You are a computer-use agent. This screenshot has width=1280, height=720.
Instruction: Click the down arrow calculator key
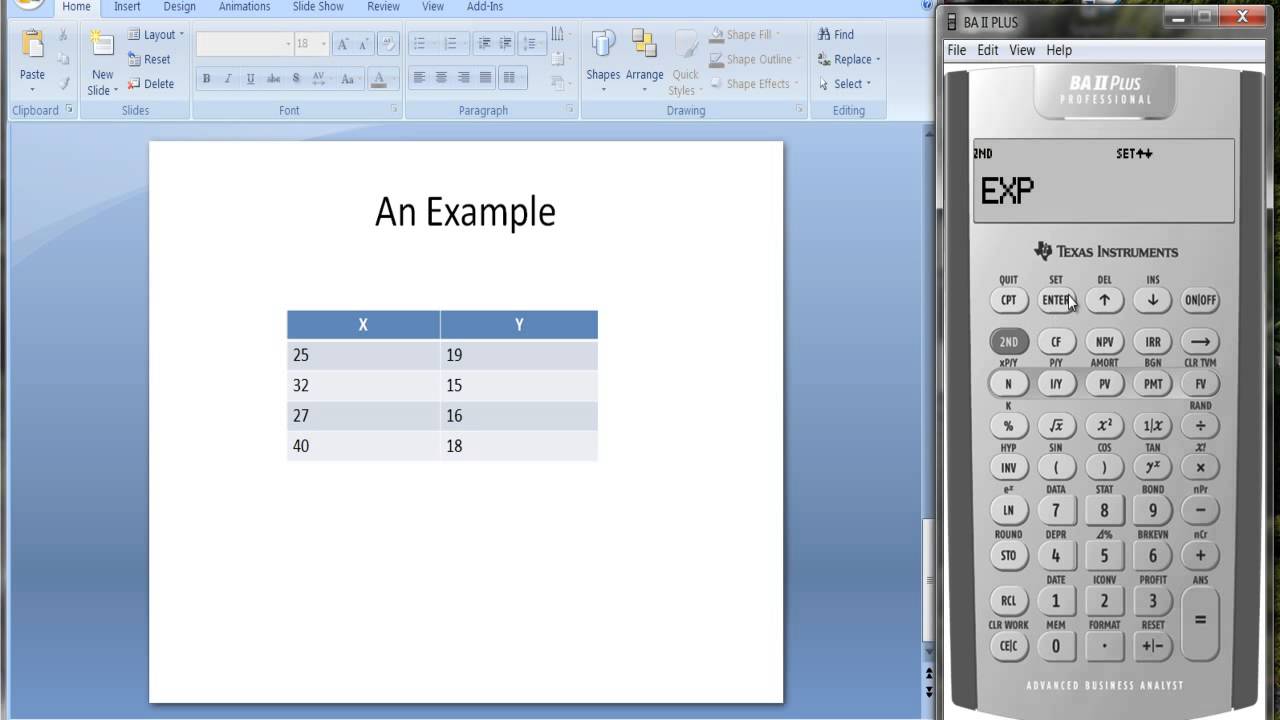[1152, 300]
